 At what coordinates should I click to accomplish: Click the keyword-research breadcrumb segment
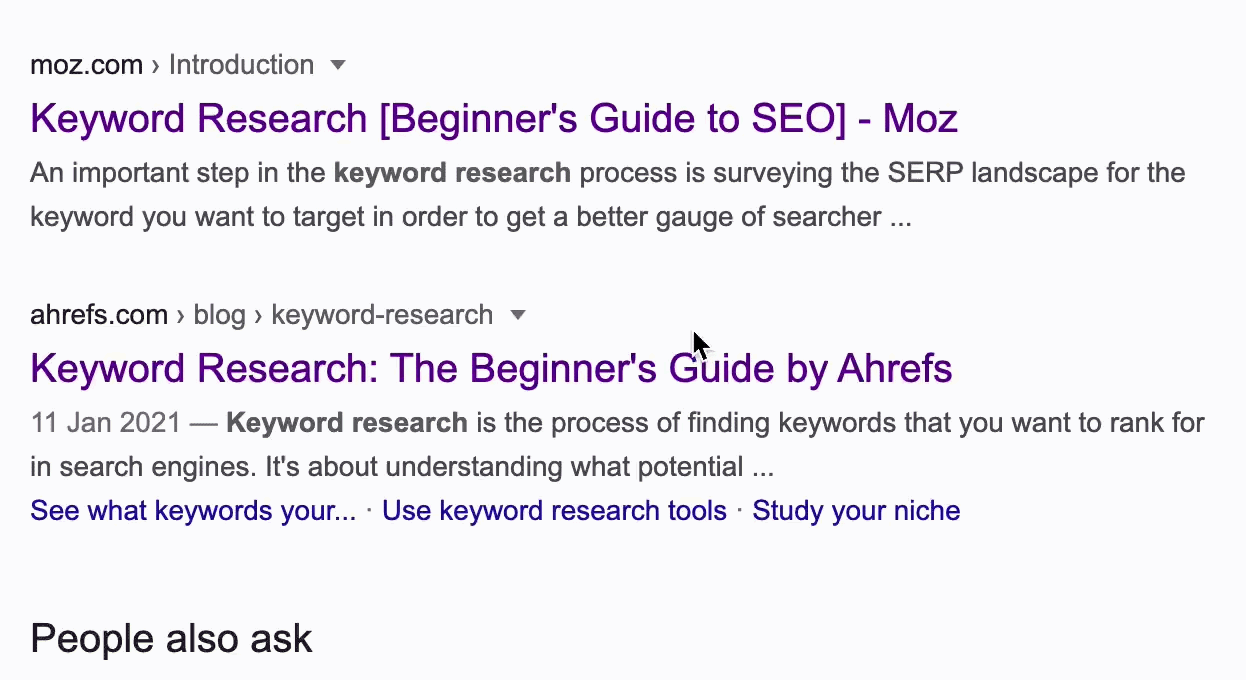tap(382, 314)
